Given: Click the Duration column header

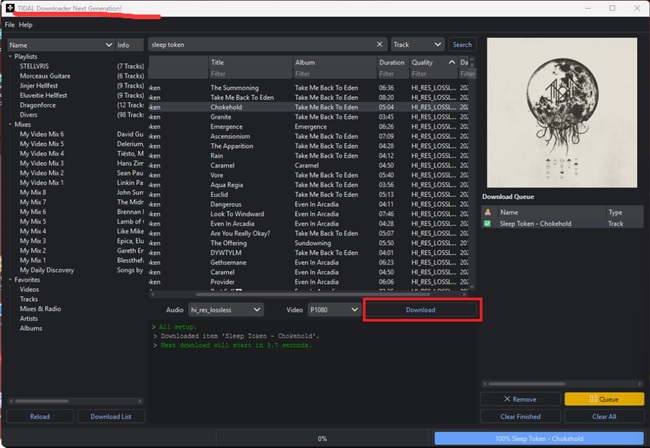Looking at the screenshot, I should click(x=393, y=62).
